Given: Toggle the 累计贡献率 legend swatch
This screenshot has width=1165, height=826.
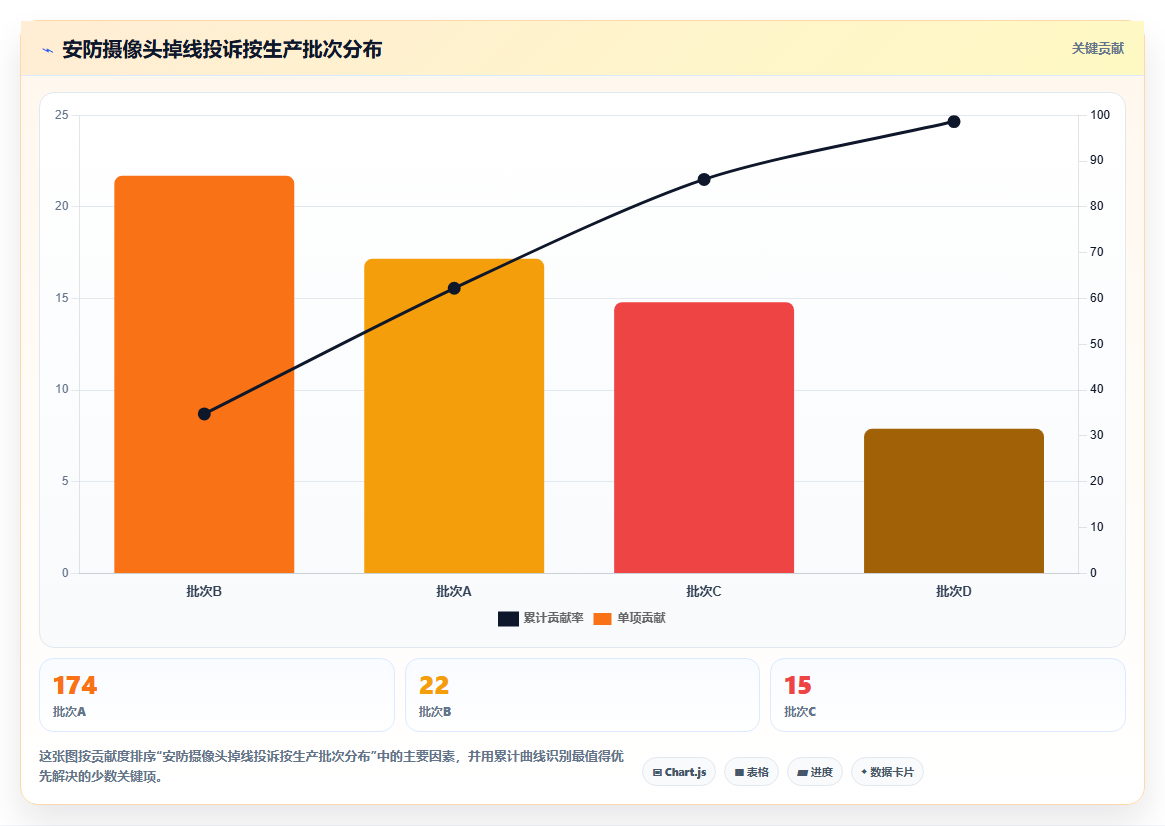Looking at the screenshot, I should (508, 619).
